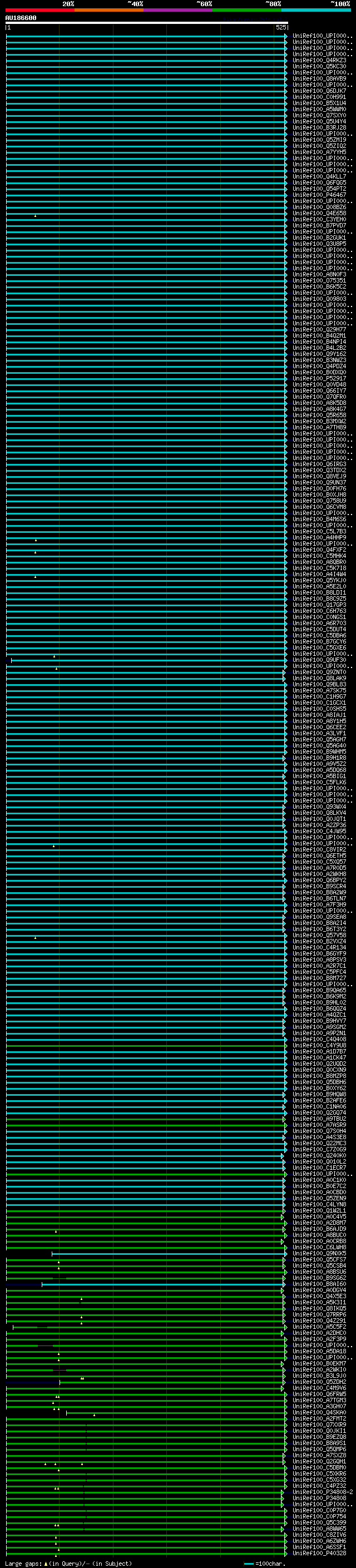This screenshot has height=1568, width=356.
Task: Select the UniRef100_P34808-2 entry
Action: pos(323,1492)
